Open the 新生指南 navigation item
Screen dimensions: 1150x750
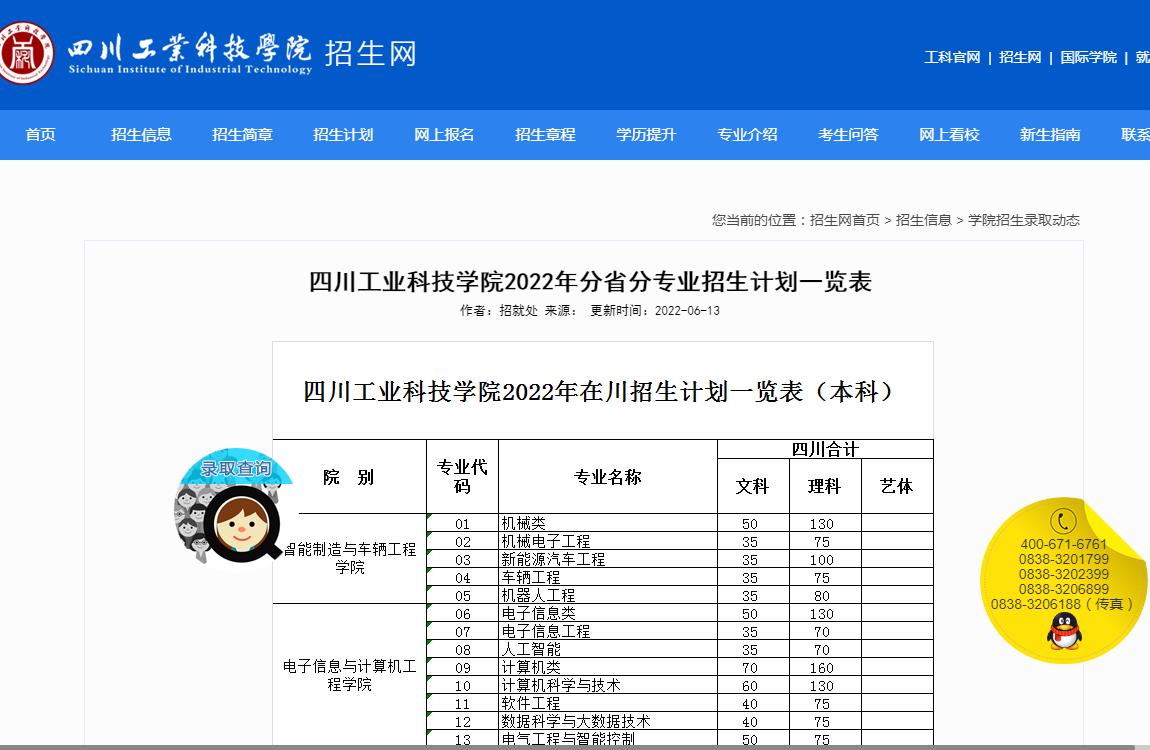1050,135
